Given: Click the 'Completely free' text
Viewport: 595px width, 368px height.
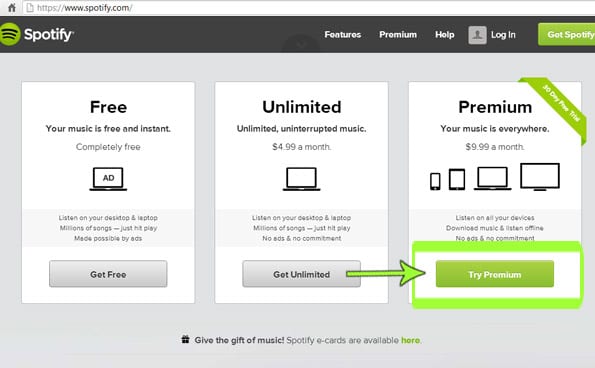Looking at the screenshot, I should (108, 147).
